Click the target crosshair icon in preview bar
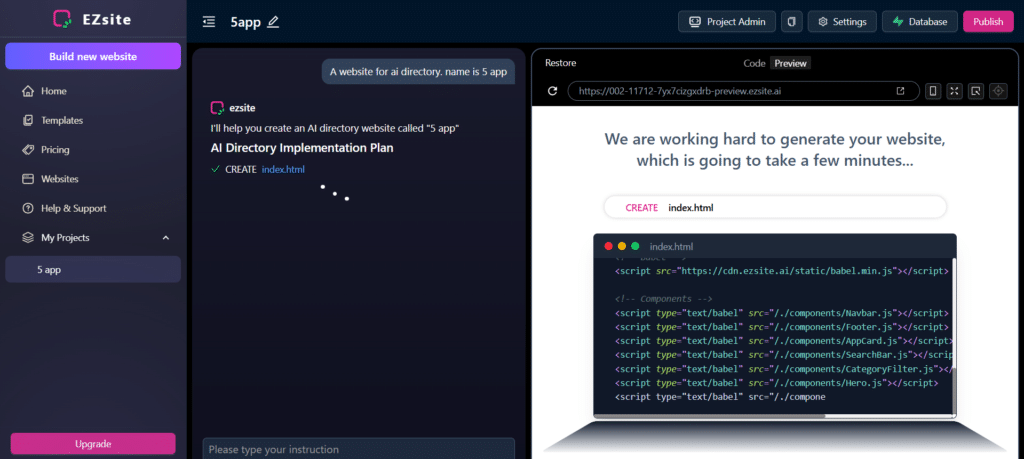 point(998,91)
